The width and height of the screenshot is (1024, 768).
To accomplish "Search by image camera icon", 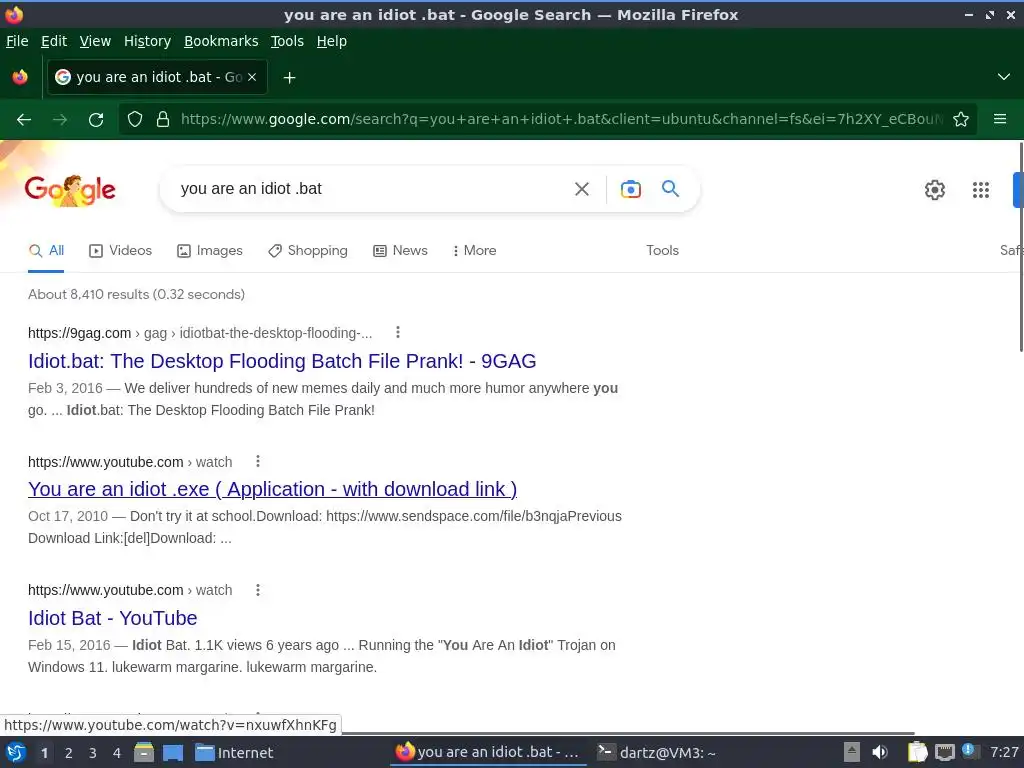I will click(630, 189).
